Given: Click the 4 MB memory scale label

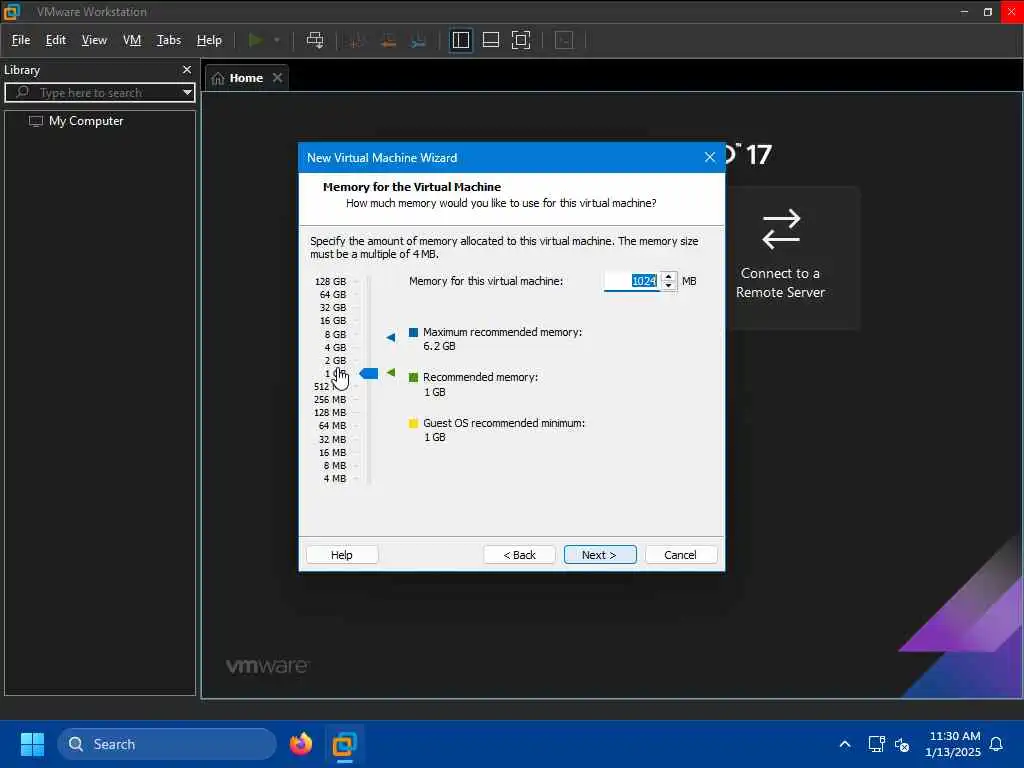Looking at the screenshot, I should click(335, 479).
